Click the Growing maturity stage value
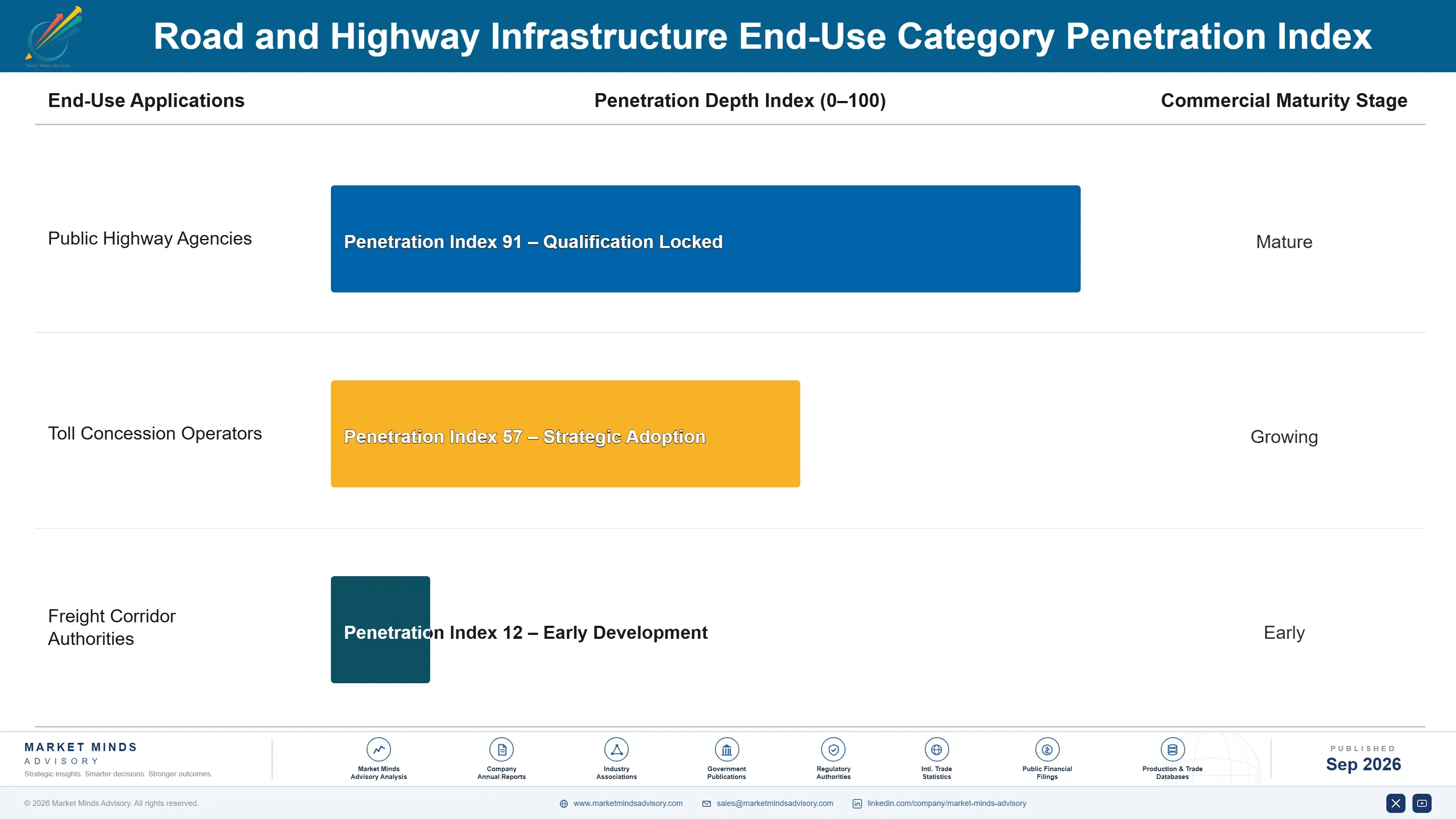This screenshot has width=1456, height=819. click(x=1284, y=437)
